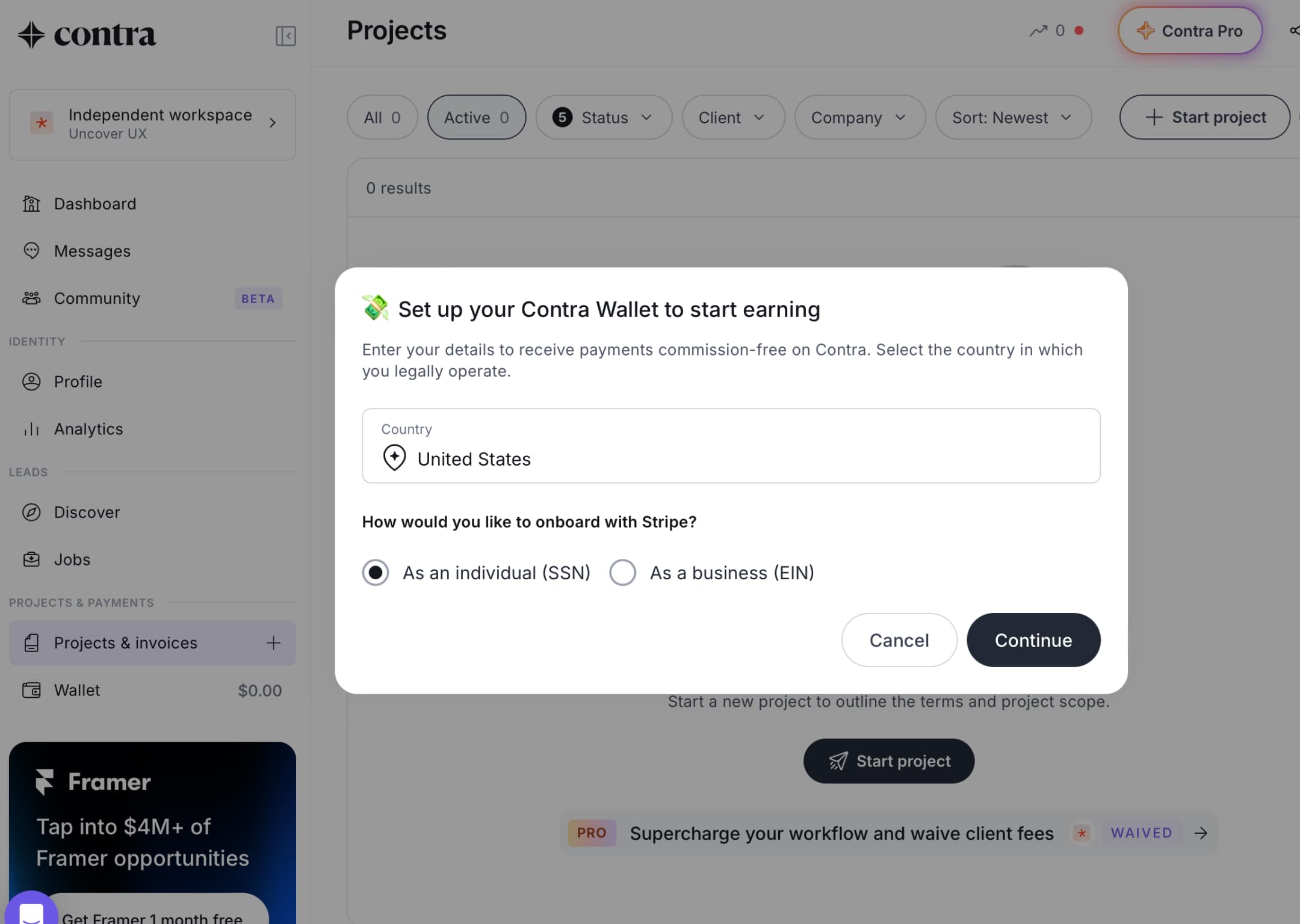
Task: Select As an individual SSN radio button
Action: click(375, 572)
